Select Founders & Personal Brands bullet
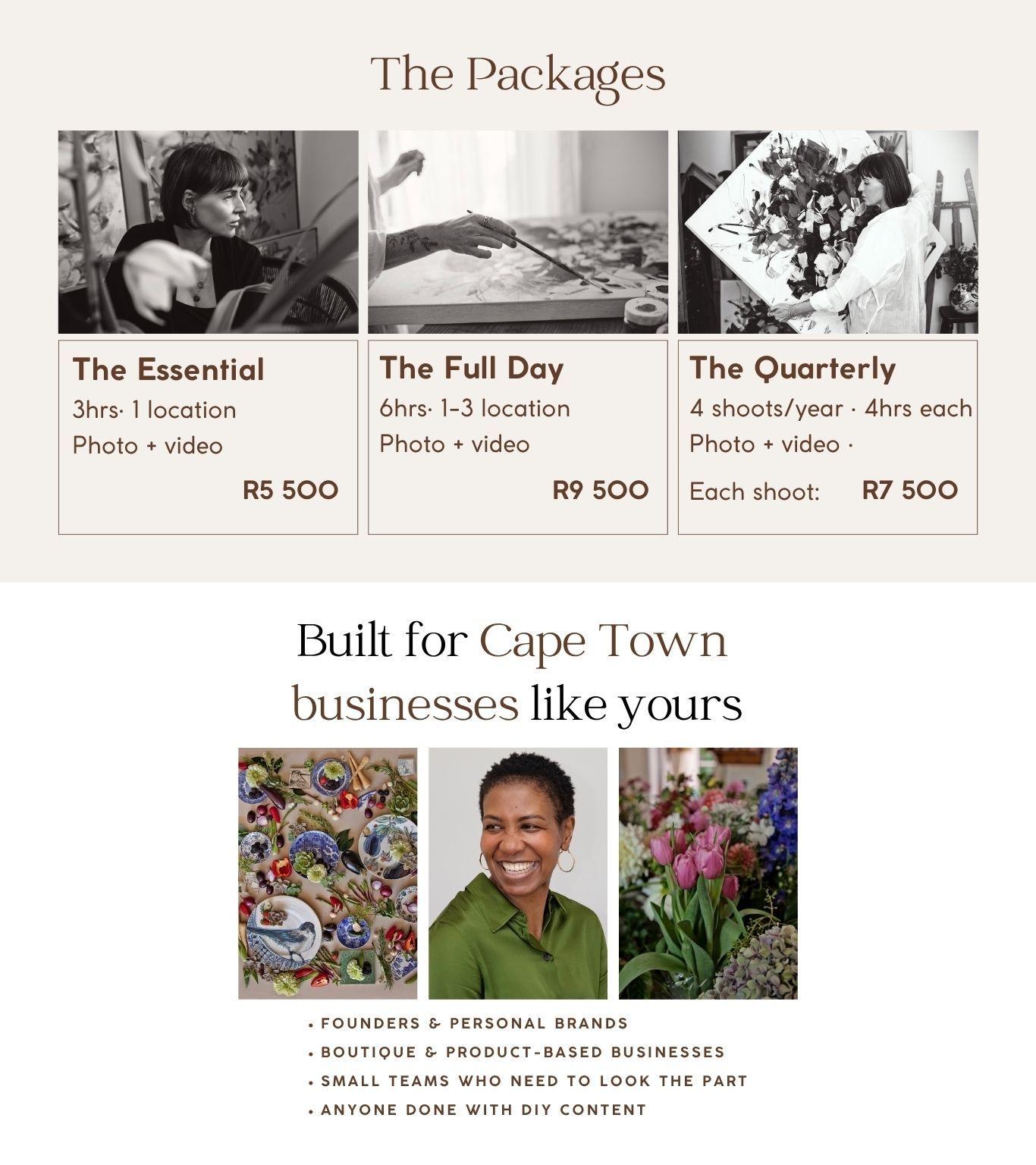 click(469, 1024)
